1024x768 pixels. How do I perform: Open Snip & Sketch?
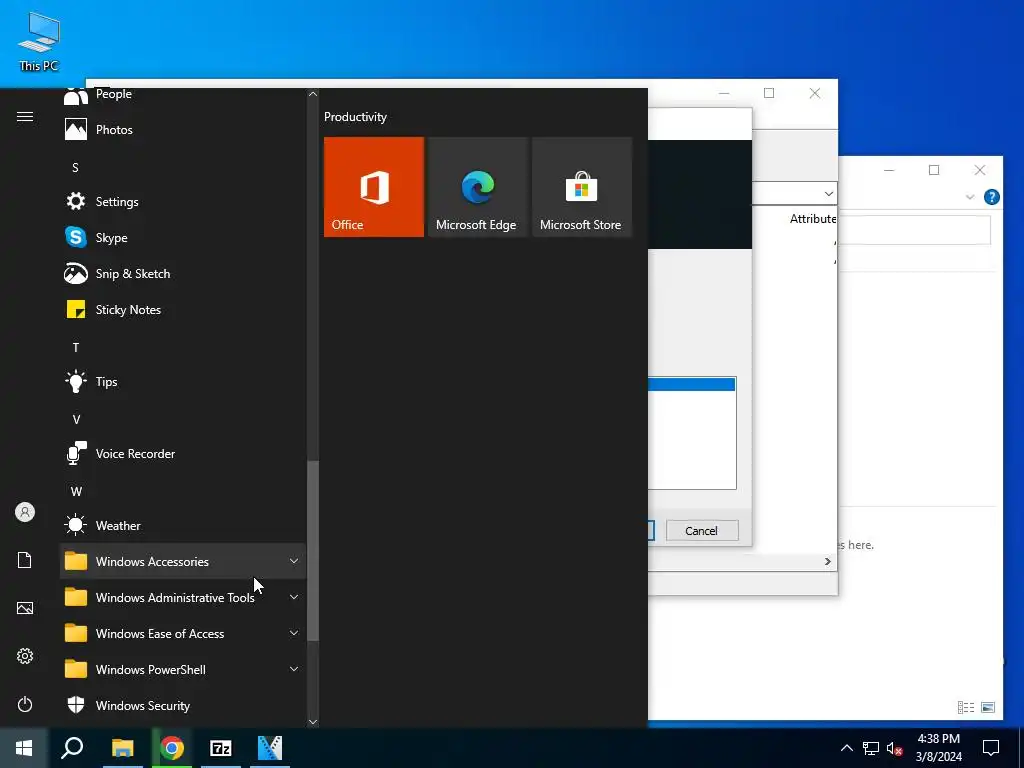[182, 273]
